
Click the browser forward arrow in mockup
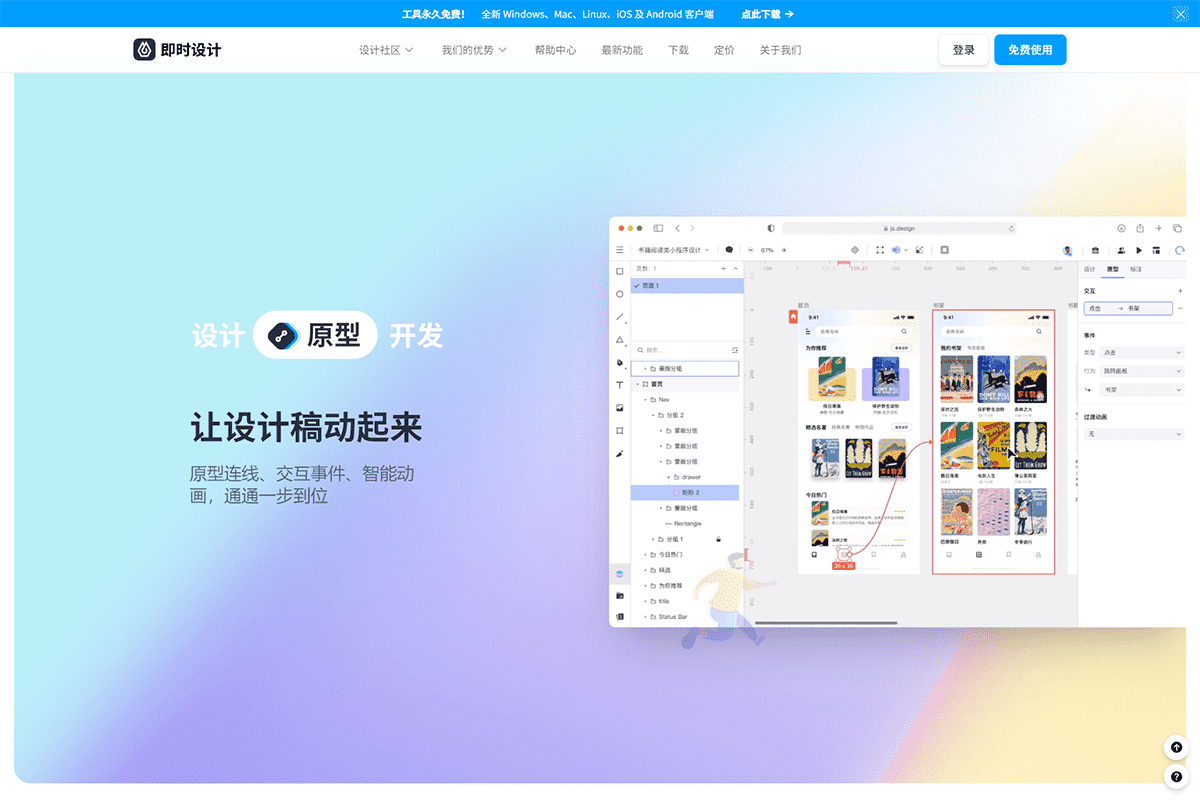coord(692,228)
